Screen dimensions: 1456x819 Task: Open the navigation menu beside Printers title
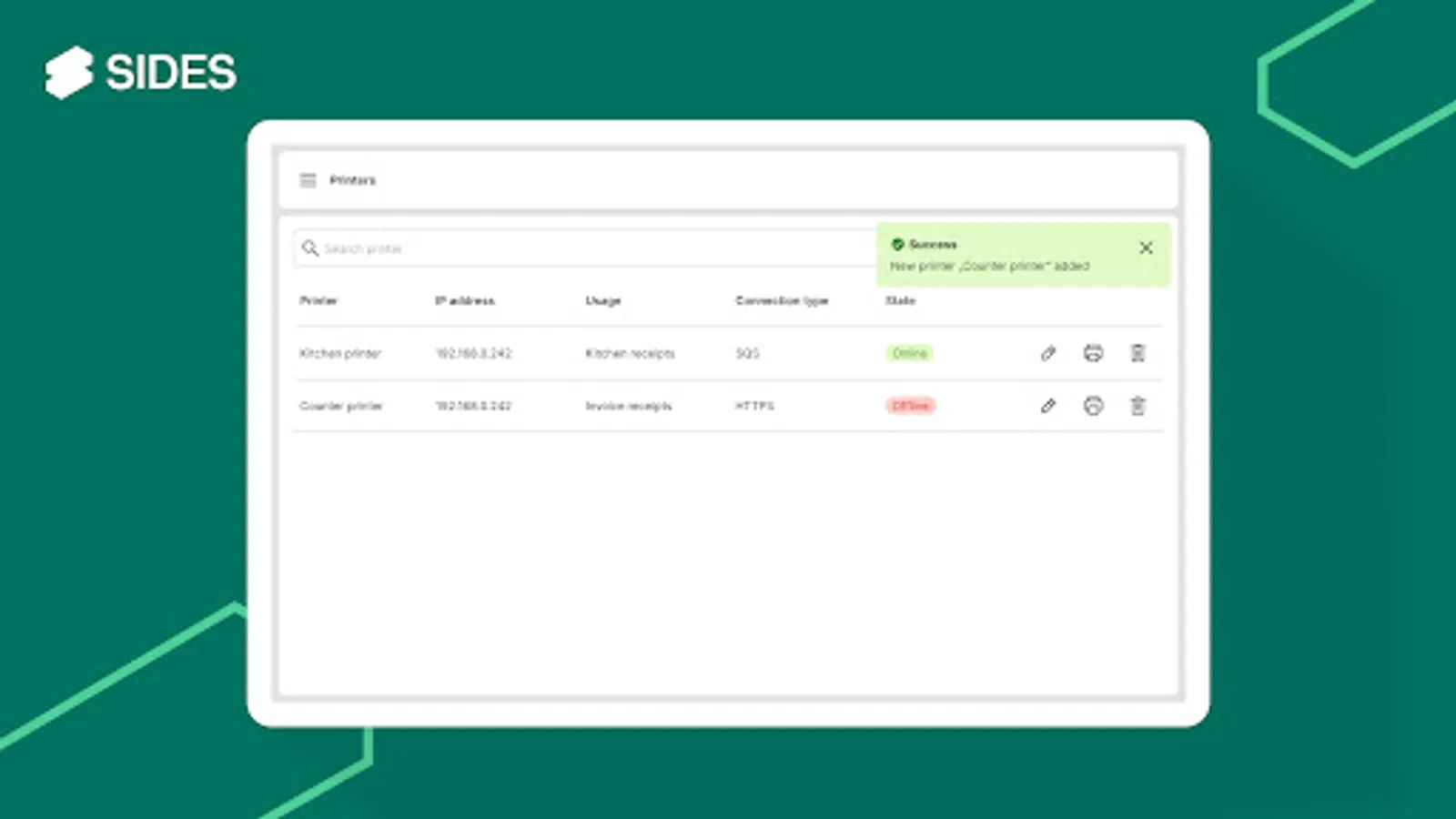point(308,179)
